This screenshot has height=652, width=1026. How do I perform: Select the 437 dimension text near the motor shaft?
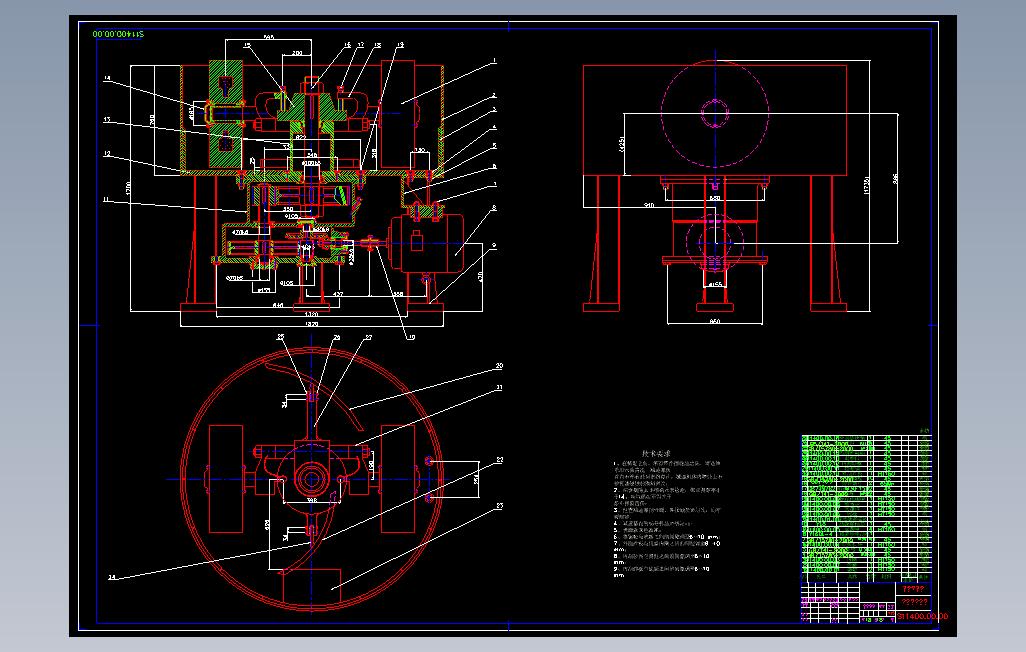(338, 295)
